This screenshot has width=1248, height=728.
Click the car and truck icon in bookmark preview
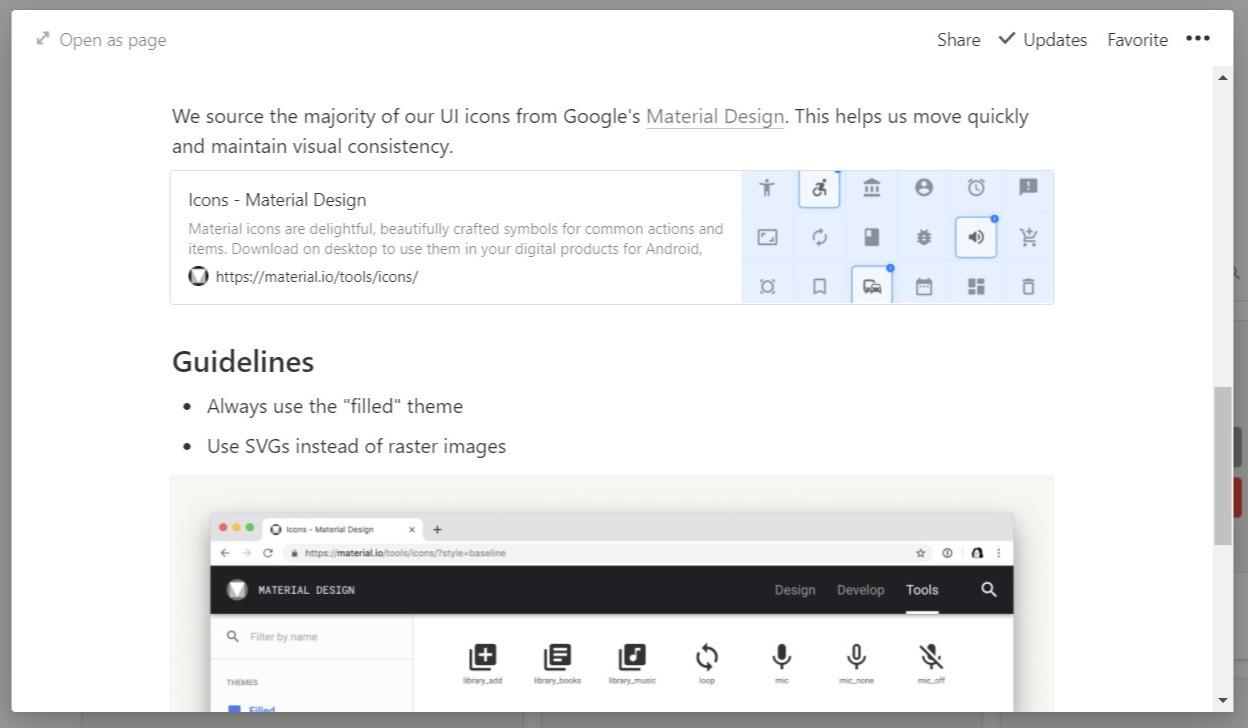pyautogui.click(x=872, y=286)
